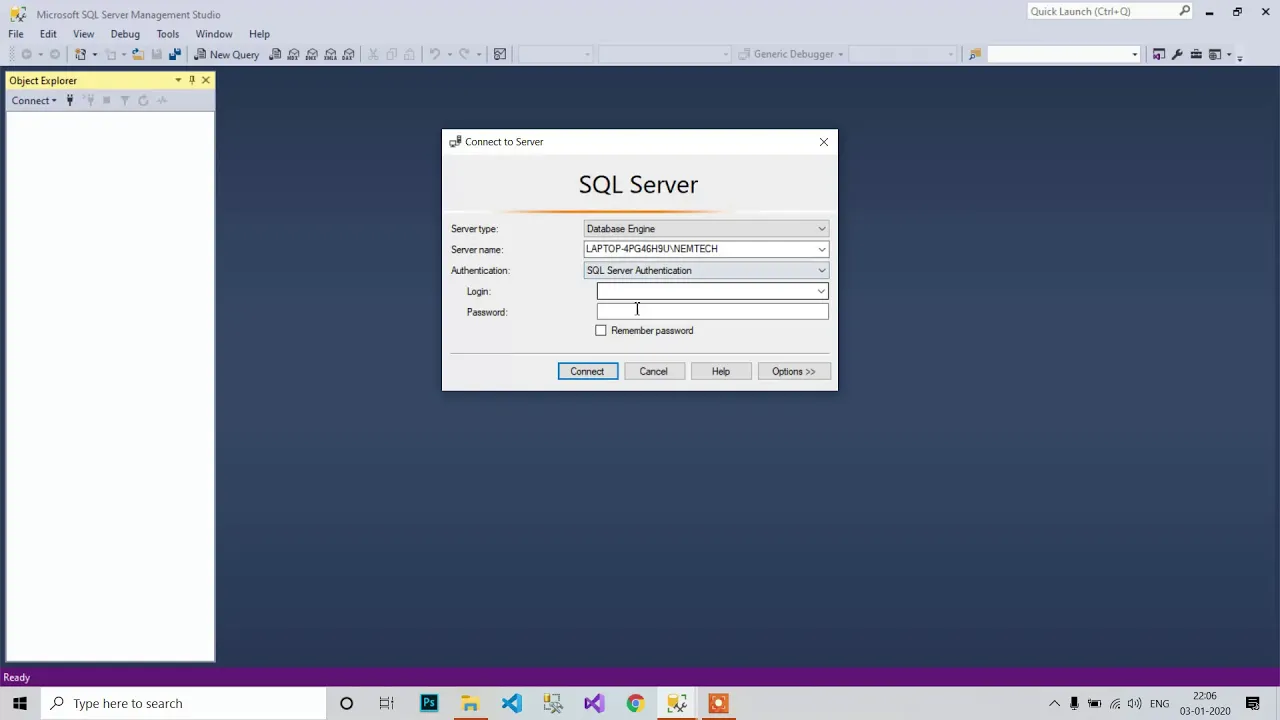
Task: Expand the Connect dropdown in Object Explorer
Action: click(x=34, y=100)
